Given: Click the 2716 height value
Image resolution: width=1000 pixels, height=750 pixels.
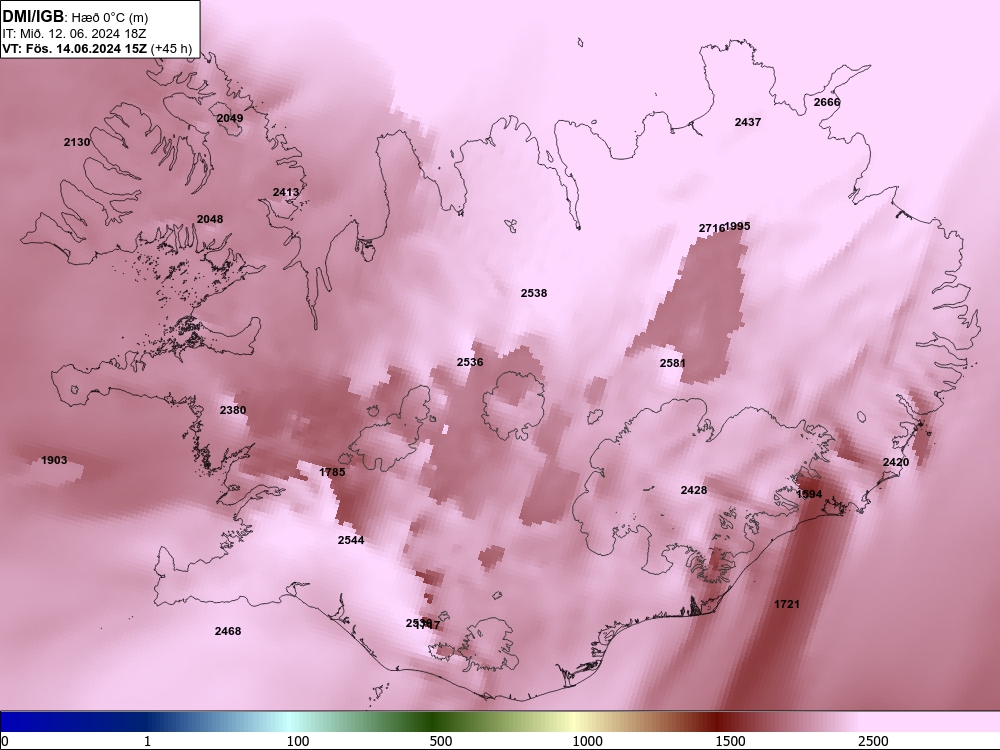Looking at the screenshot, I should [711, 228].
